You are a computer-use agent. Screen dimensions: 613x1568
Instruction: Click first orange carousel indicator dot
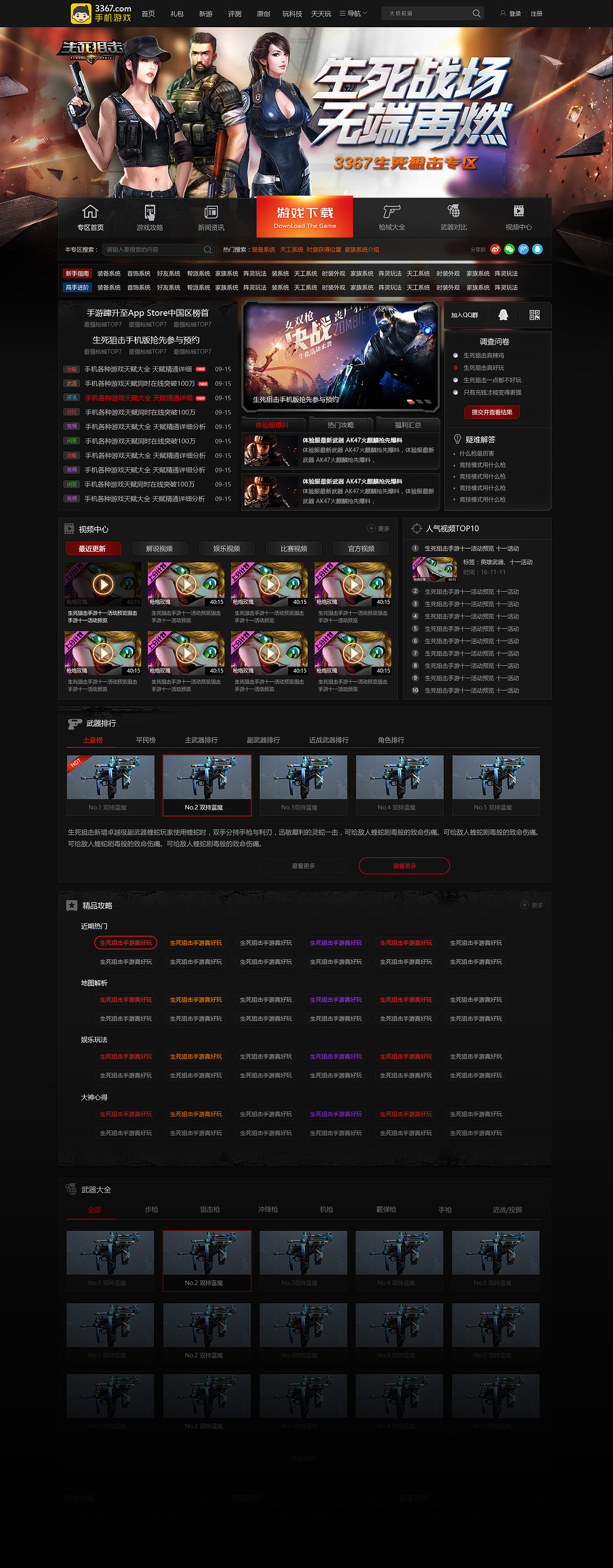coord(411,402)
